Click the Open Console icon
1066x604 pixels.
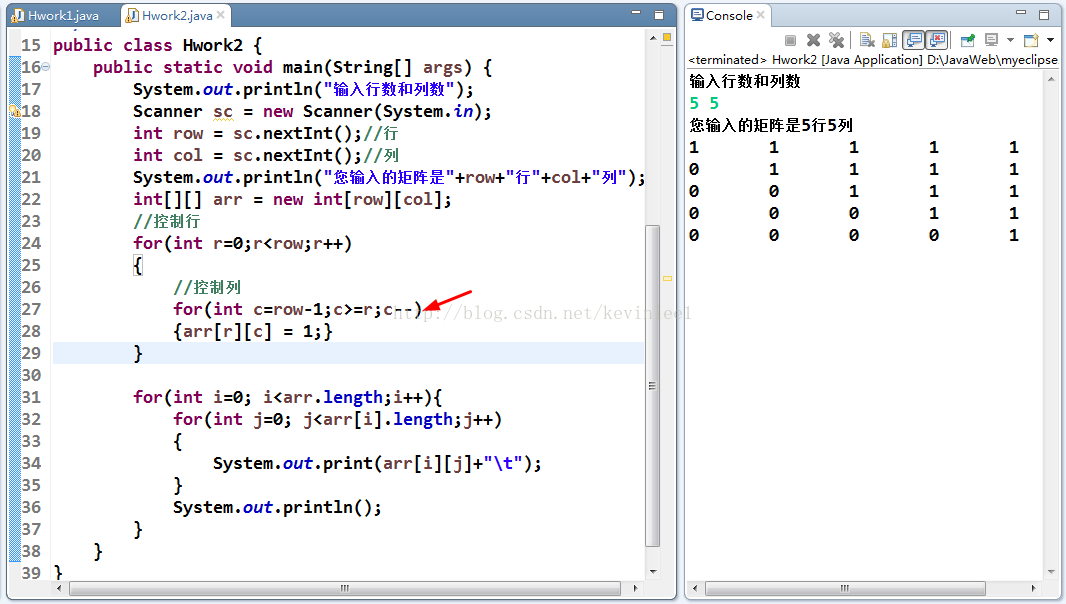(x=1031, y=40)
